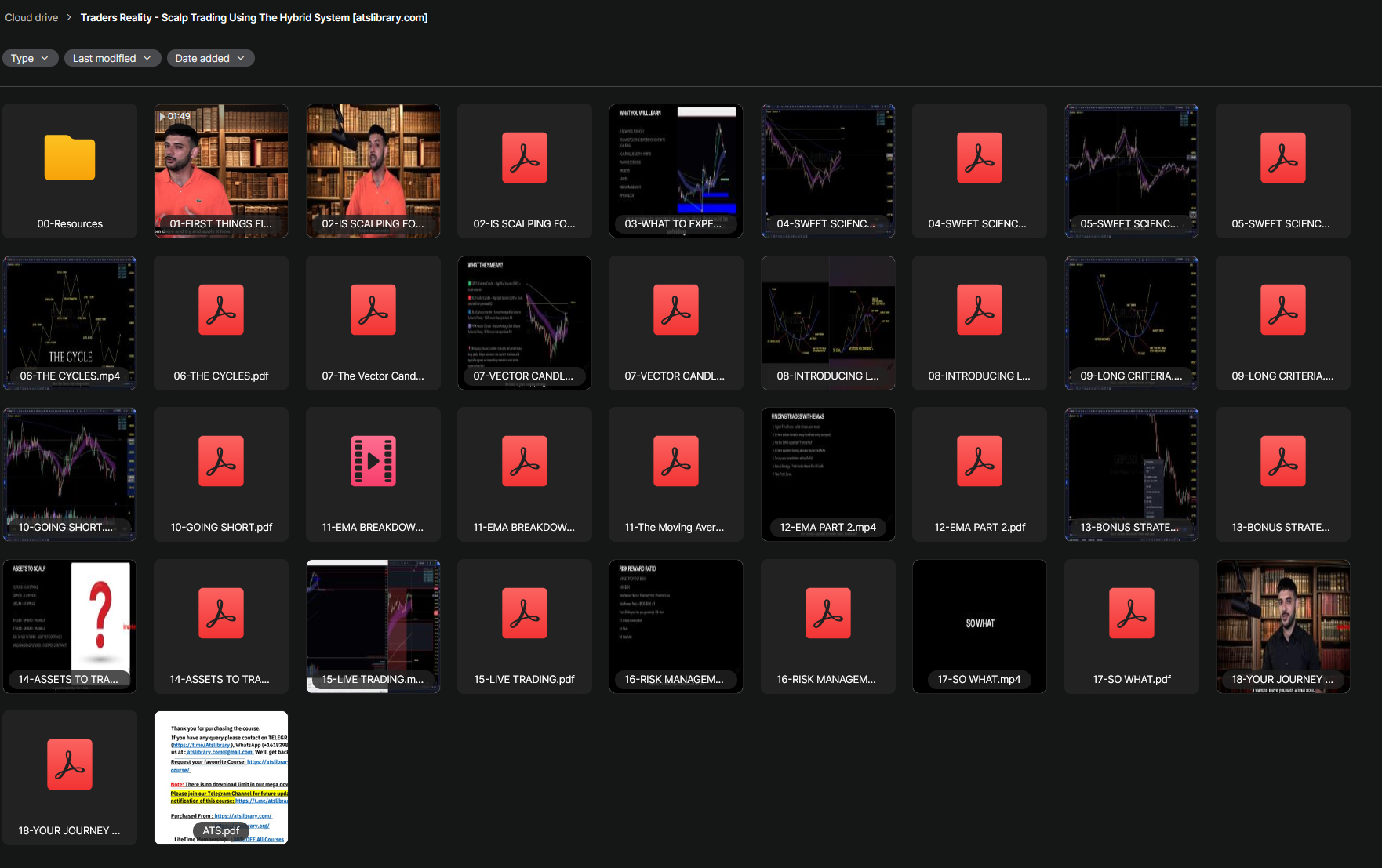Play the 01-FIRST THINGS FI... video thumbnail
Image resolution: width=1382 pixels, height=868 pixels.
click(221, 166)
